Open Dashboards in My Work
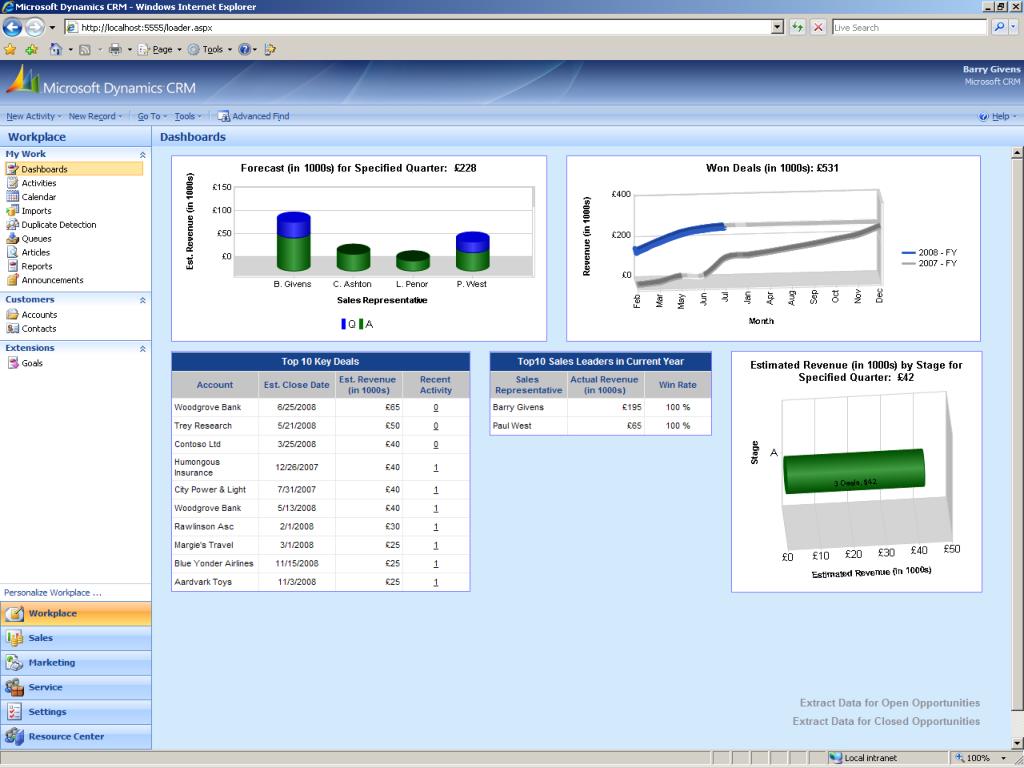The height and width of the screenshot is (768, 1024). click(74, 169)
